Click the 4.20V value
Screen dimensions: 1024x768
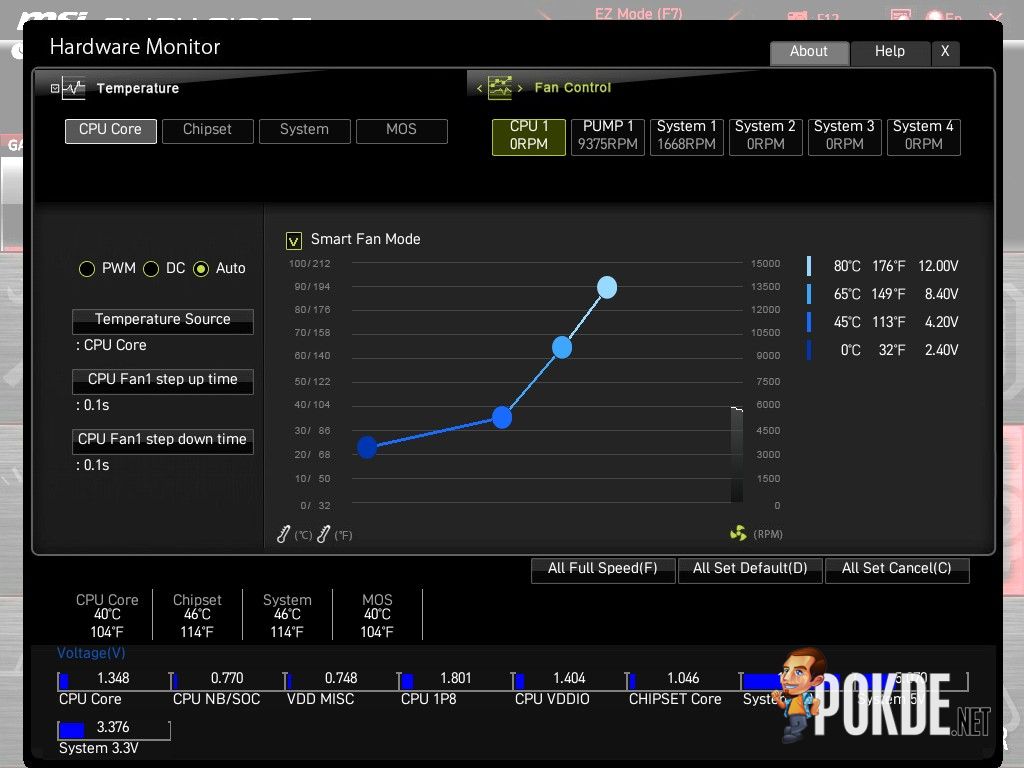click(x=941, y=323)
